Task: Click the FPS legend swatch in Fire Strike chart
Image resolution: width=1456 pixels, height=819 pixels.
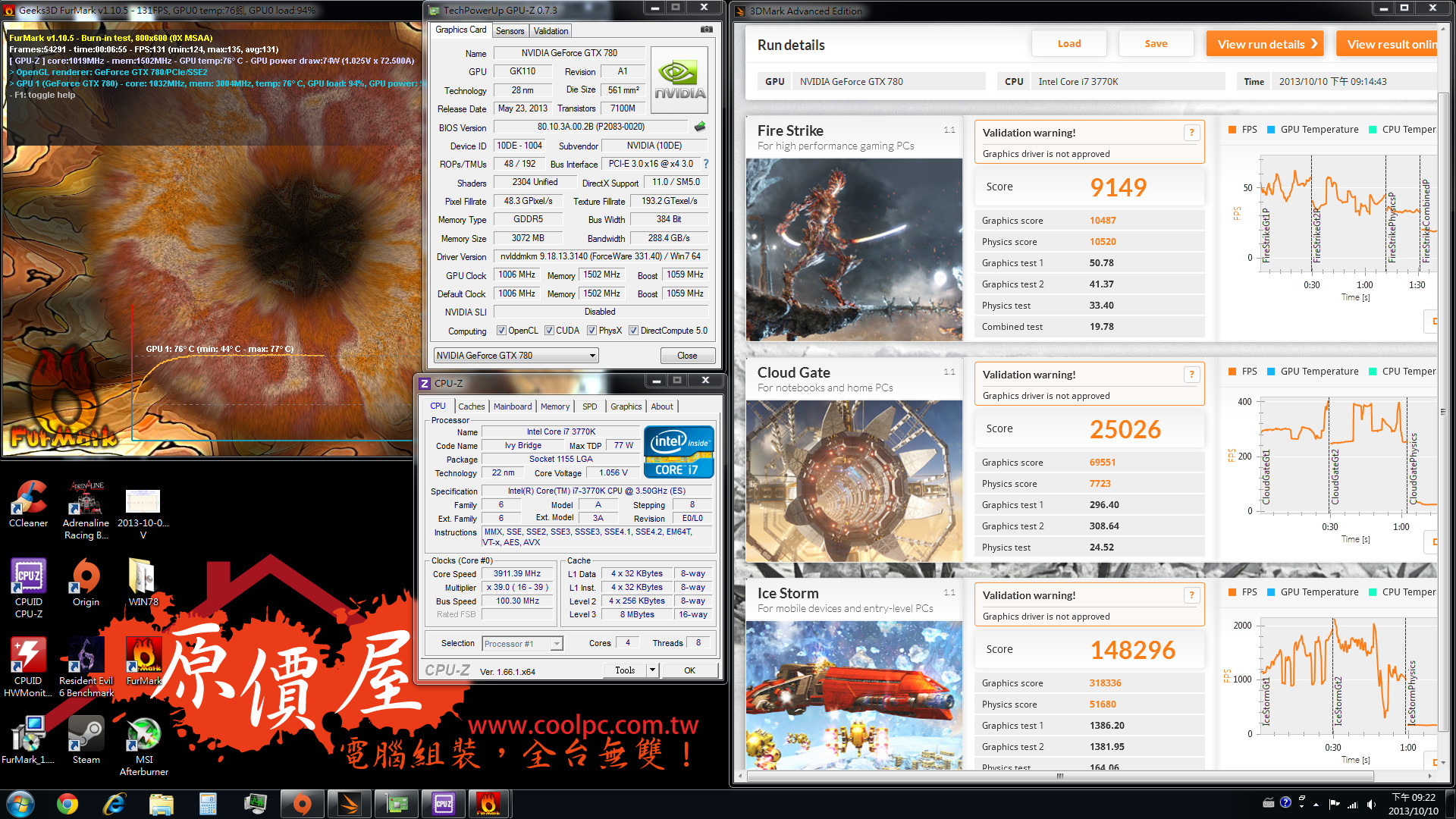Action: tap(1232, 130)
